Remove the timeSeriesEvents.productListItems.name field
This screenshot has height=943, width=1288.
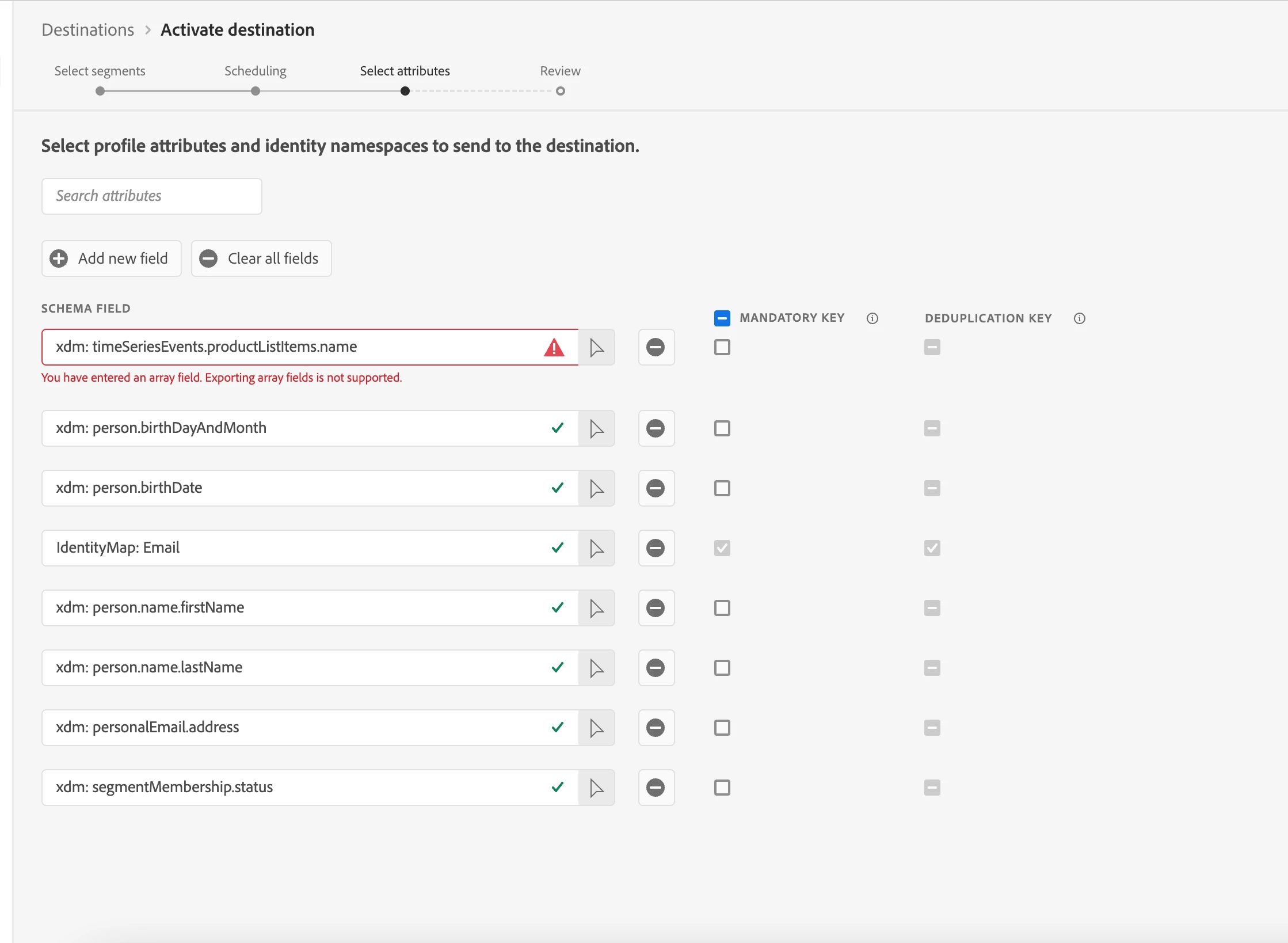[656, 347]
